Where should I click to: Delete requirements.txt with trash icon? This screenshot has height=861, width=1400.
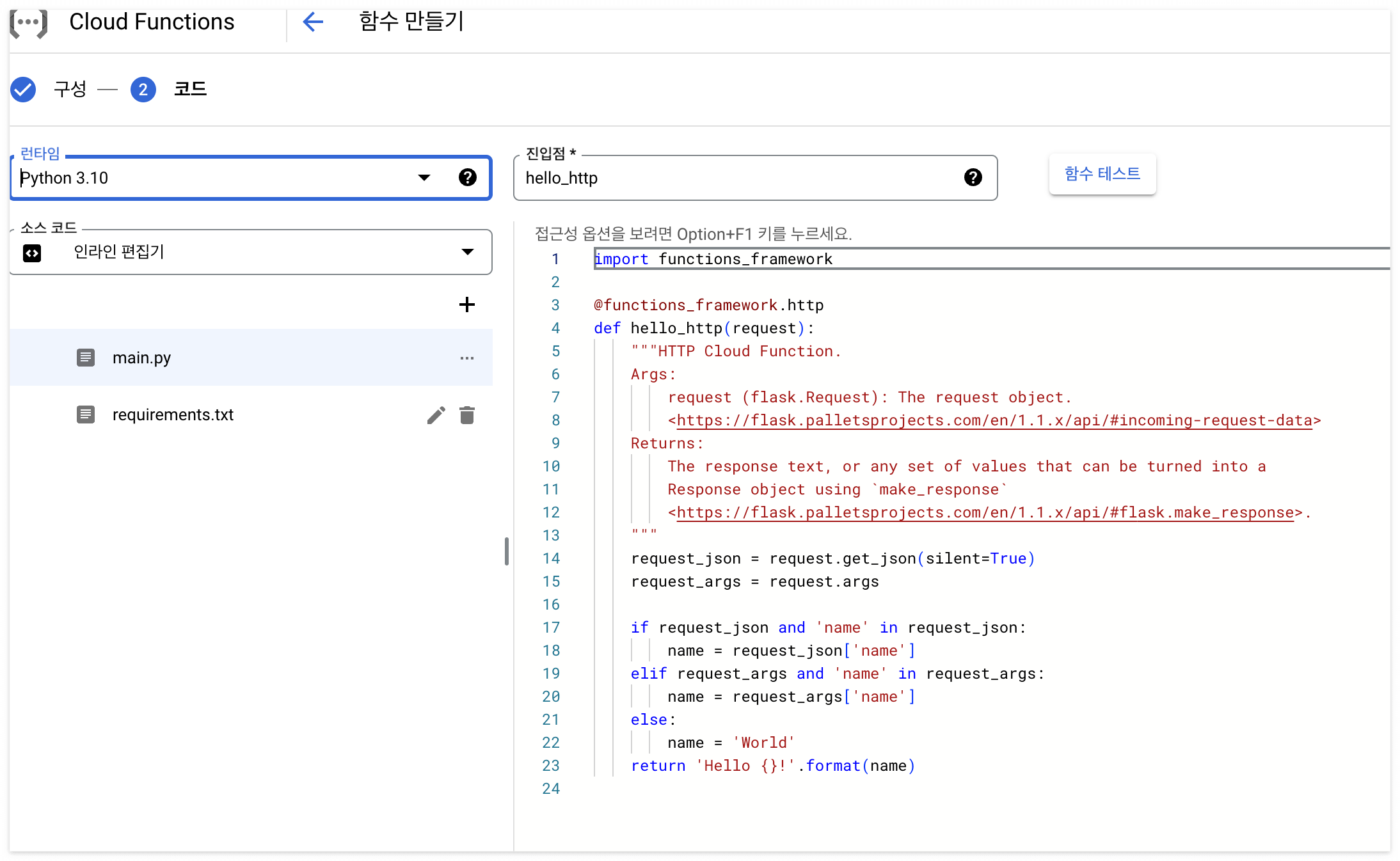467,415
